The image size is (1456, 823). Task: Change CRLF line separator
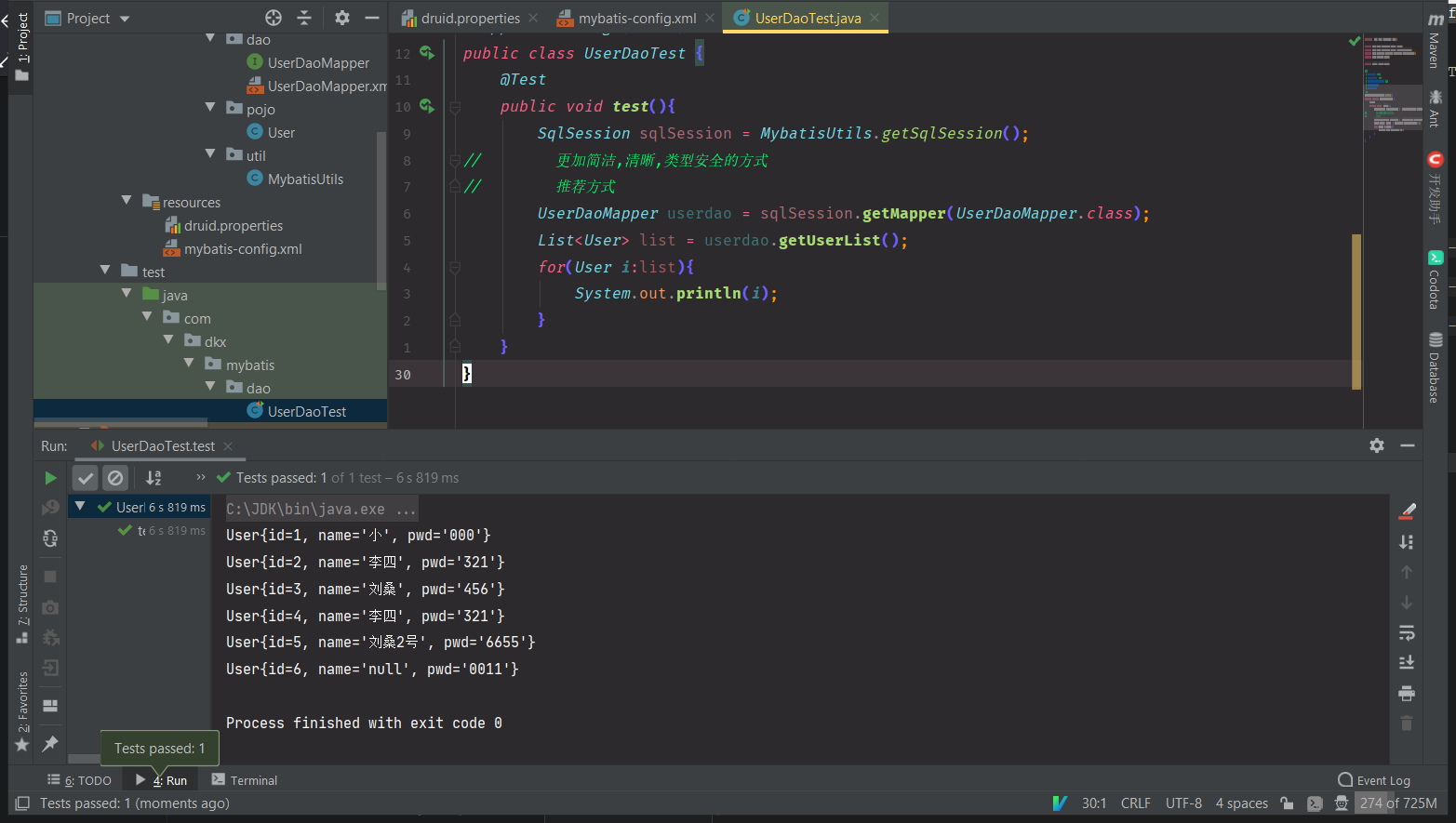tap(1135, 803)
